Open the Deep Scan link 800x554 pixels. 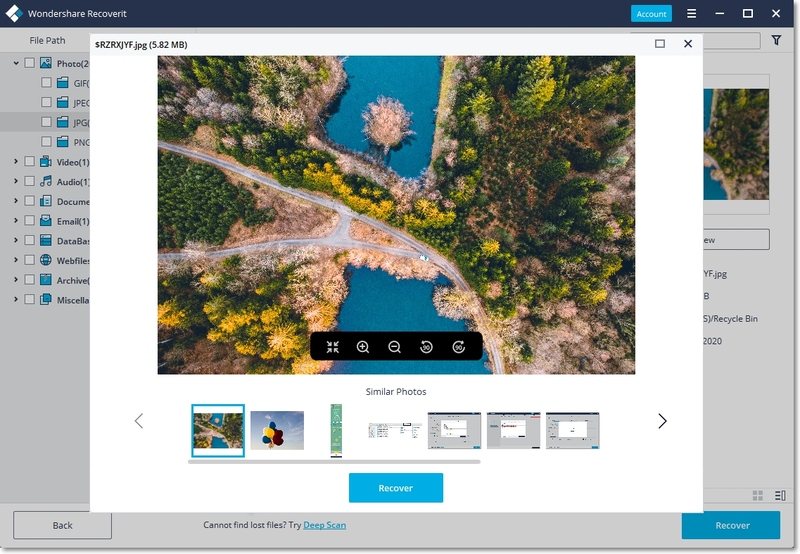click(x=324, y=525)
